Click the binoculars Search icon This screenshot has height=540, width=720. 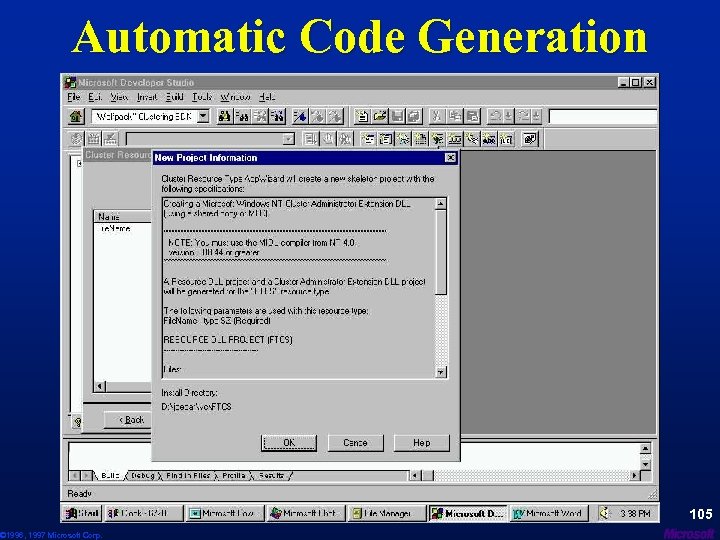pos(224,116)
